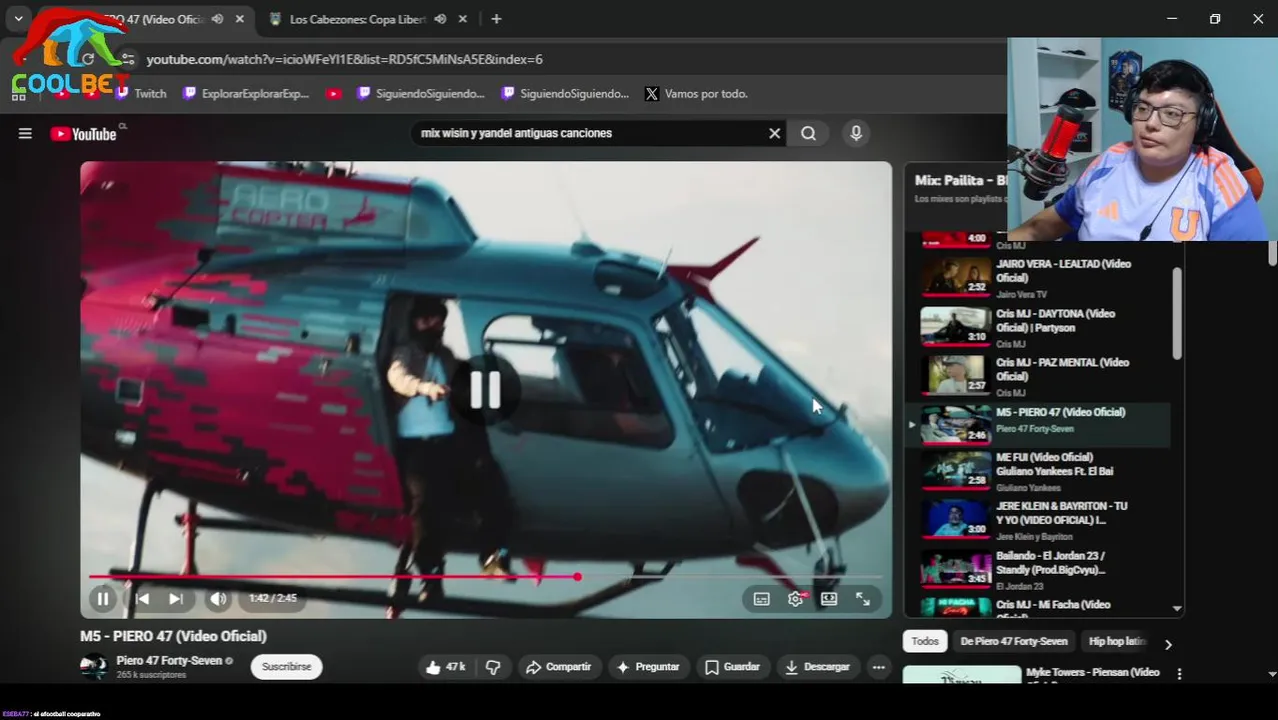Focus the search field with 'mix wisin y yandel'
Image resolution: width=1278 pixels, height=720 pixels.
pyautogui.click(x=590, y=133)
